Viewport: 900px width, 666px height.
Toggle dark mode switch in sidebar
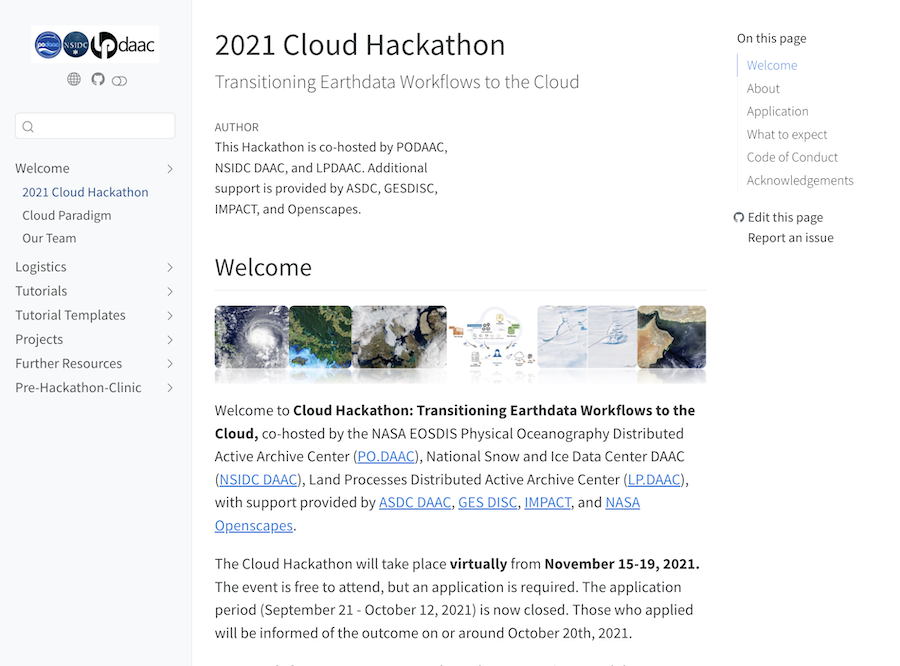(120, 80)
